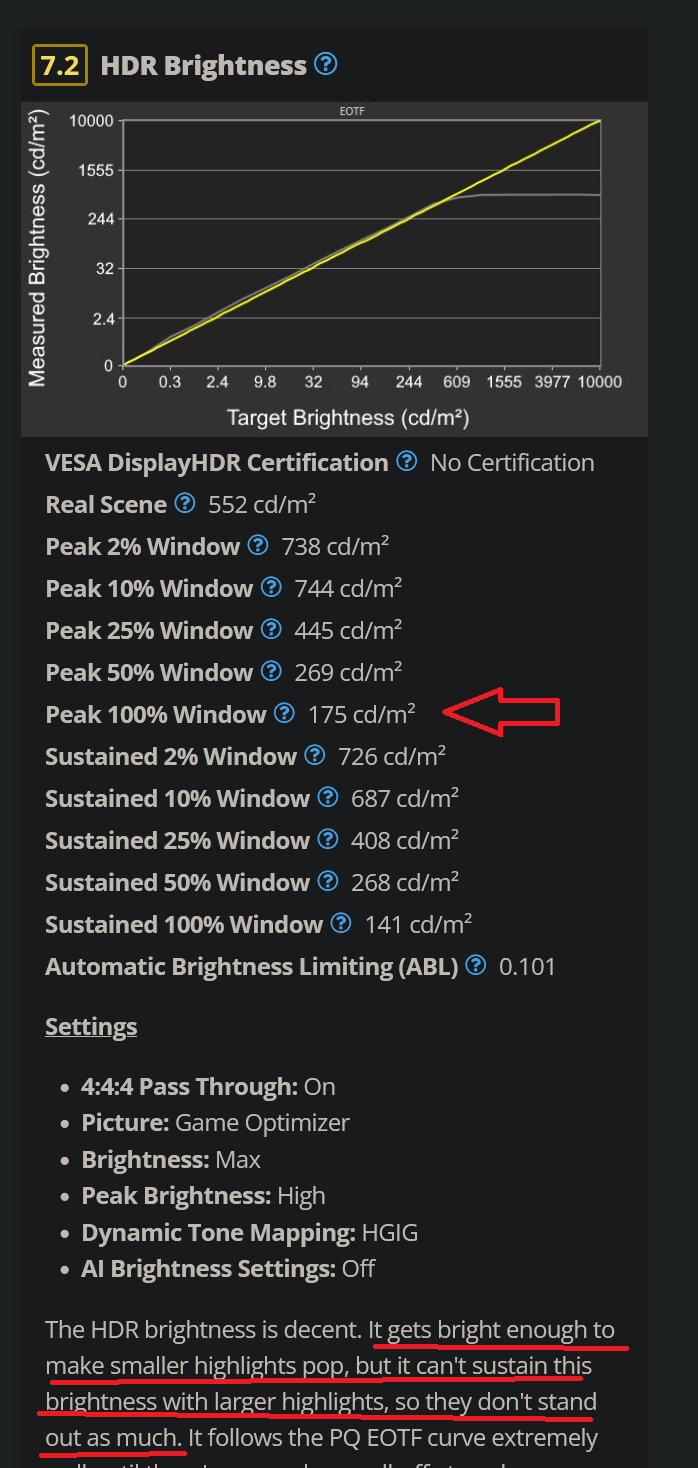This screenshot has height=1468, width=698.
Task: Open help for Sustained 100% Window
Action: pyautogui.click(x=340, y=924)
